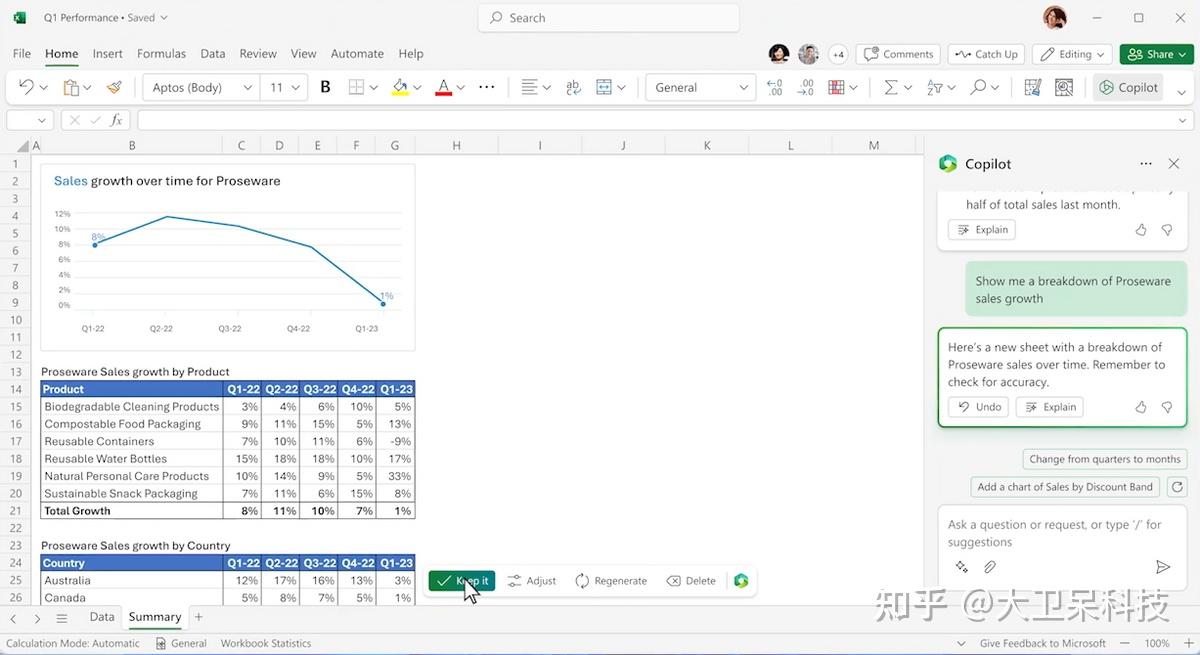The width and height of the screenshot is (1200, 655).
Task: Click the Catch Up button
Action: (986, 54)
